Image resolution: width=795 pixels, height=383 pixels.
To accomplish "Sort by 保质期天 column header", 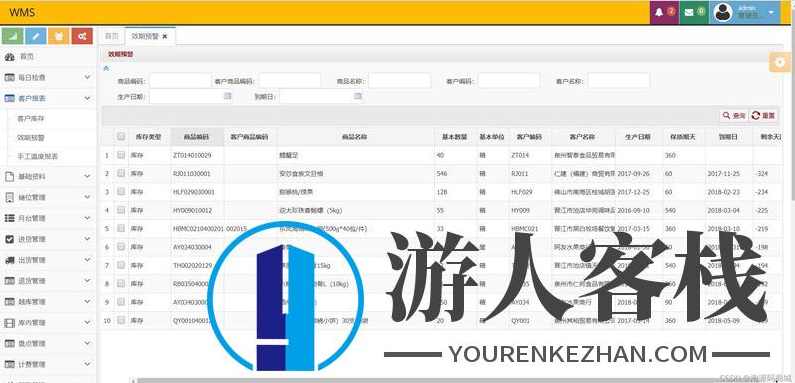I will coord(683,137).
